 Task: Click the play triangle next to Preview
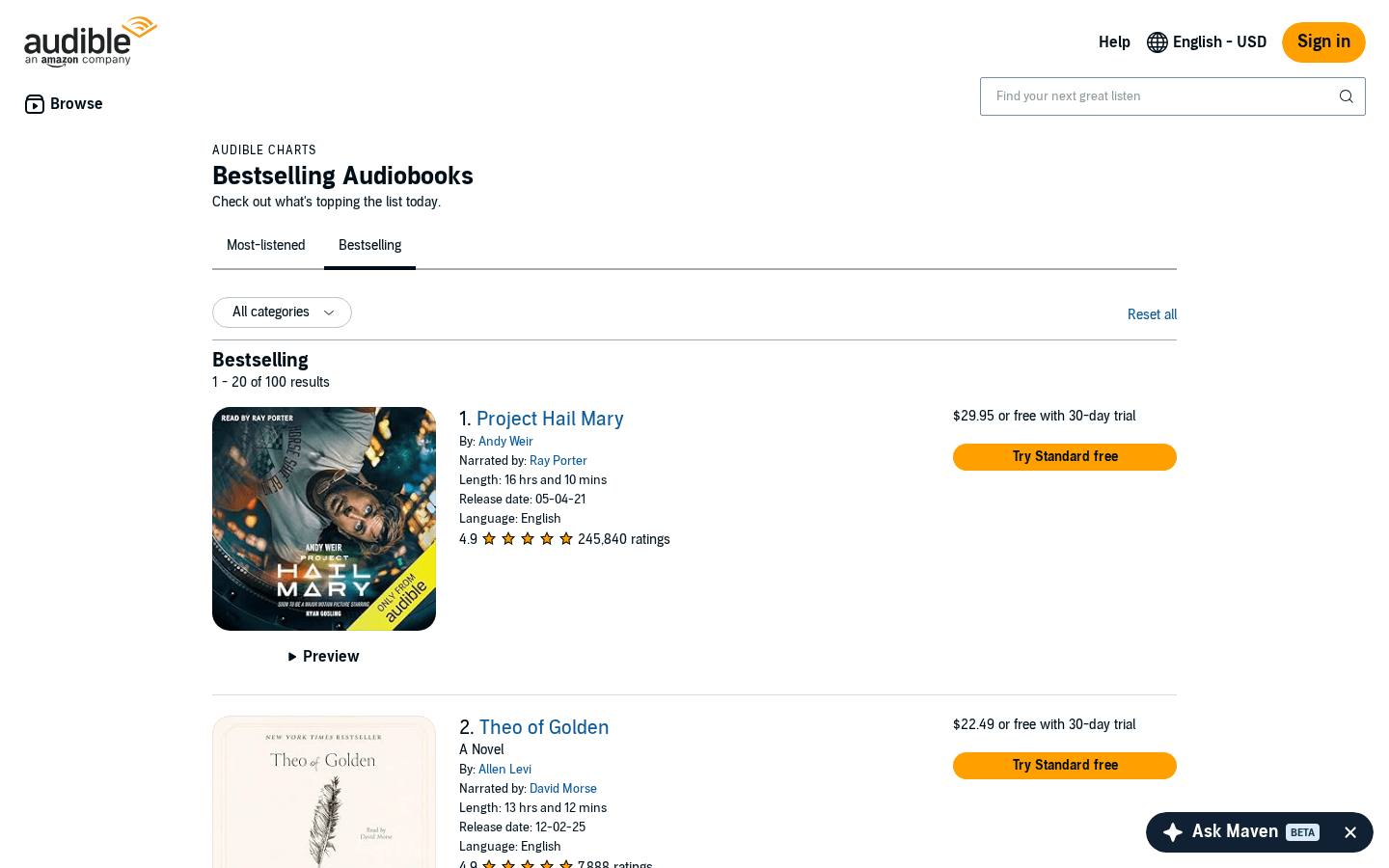pos(292,657)
